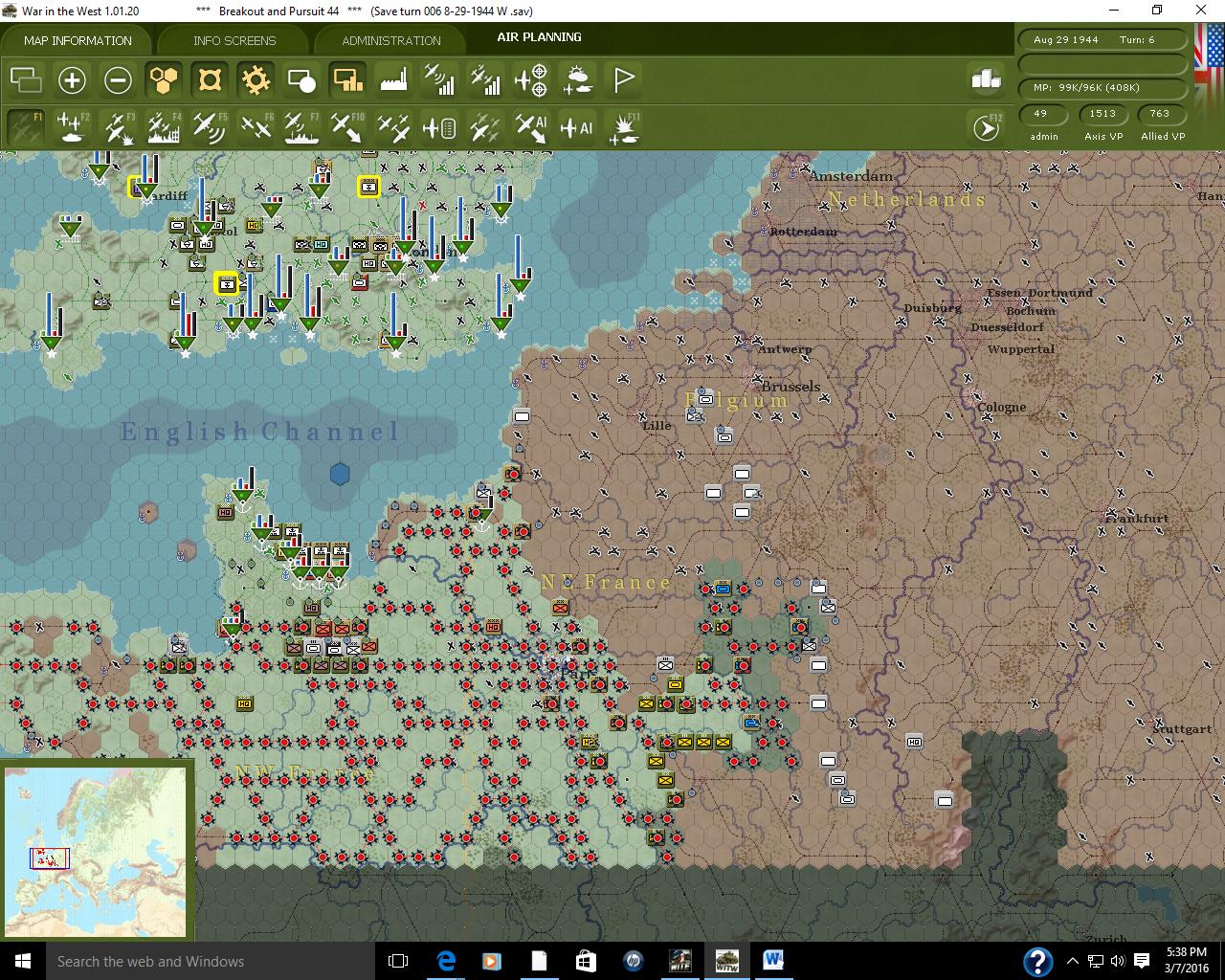Click the plane AI assist icon
The image size is (1225, 980).
[x=577, y=127]
